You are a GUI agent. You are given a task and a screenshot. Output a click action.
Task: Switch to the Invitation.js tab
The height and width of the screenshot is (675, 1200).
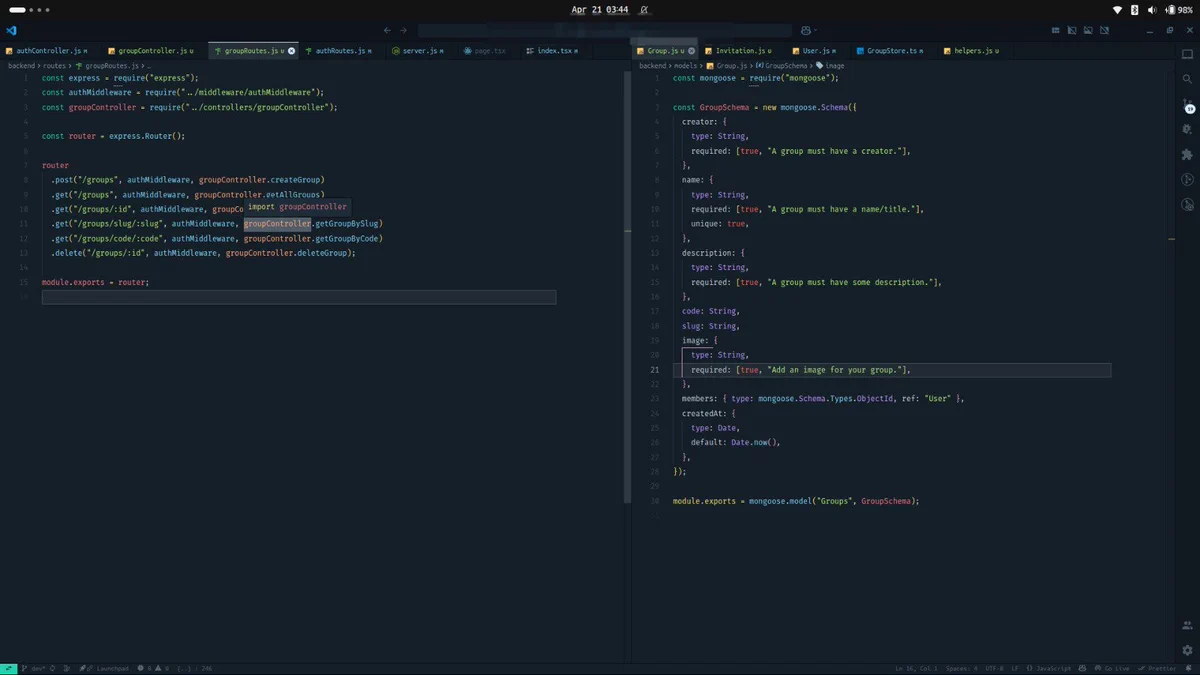tap(738, 50)
